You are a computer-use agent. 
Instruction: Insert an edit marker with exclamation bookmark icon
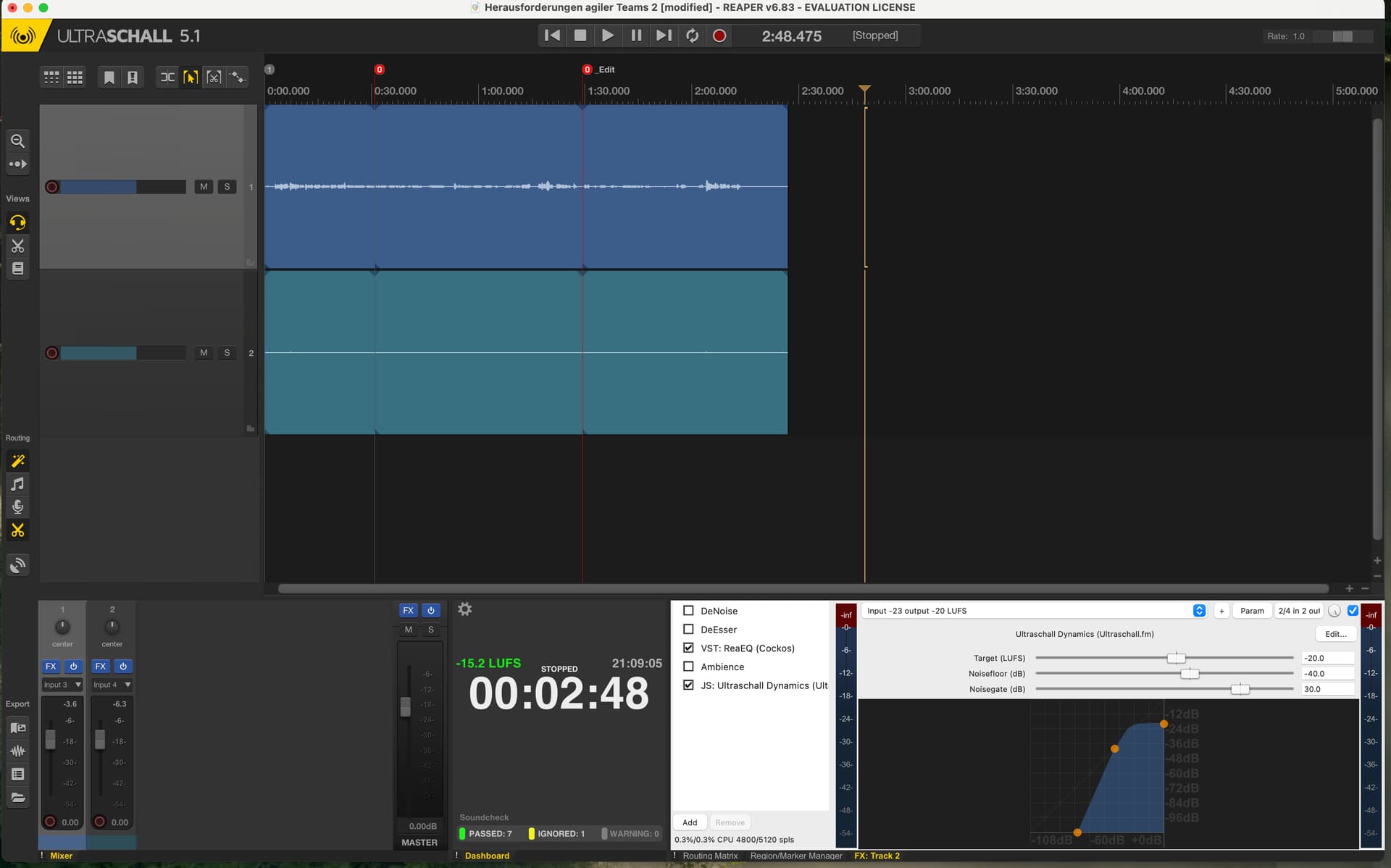tap(133, 77)
